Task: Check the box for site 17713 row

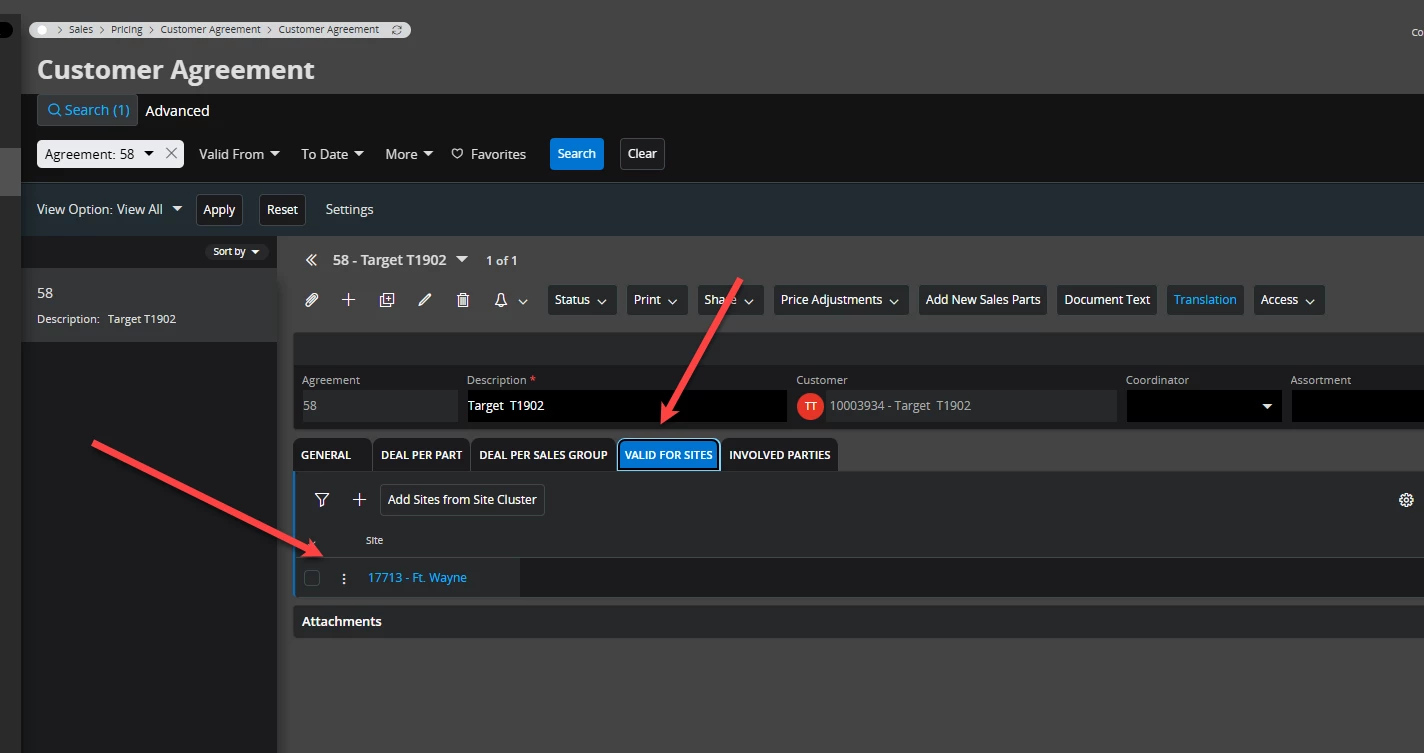Action: pos(312,578)
